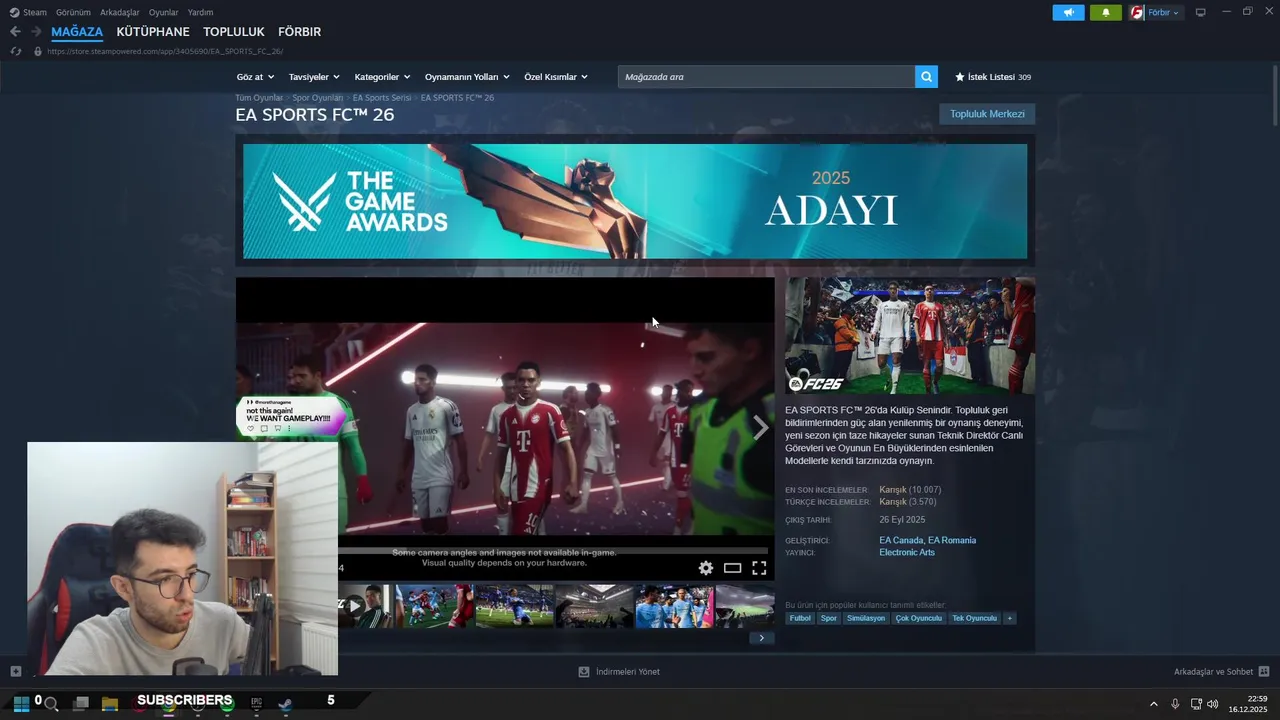Toggle theater mode on the video
1280x720 pixels.
pos(732,568)
